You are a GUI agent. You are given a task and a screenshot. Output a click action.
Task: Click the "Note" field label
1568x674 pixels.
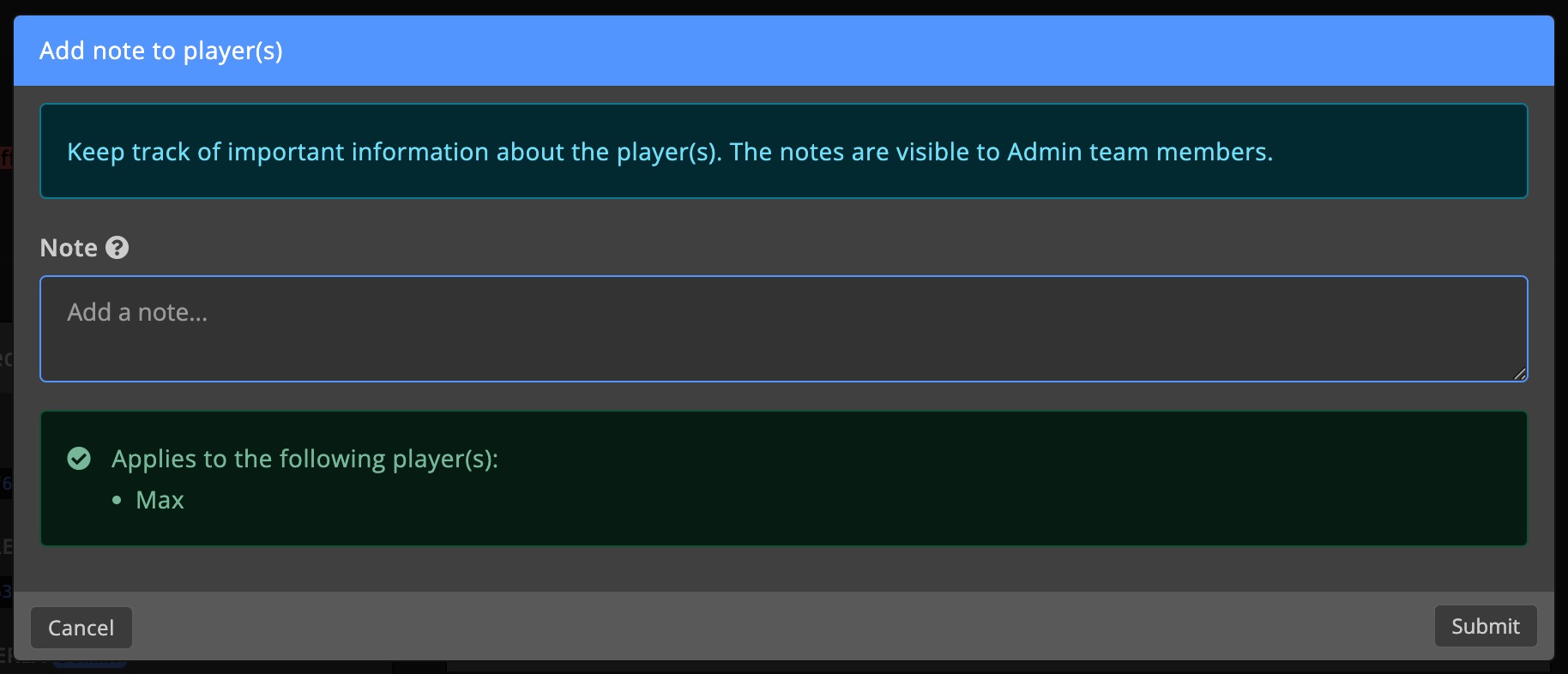click(x=69, y=248)
